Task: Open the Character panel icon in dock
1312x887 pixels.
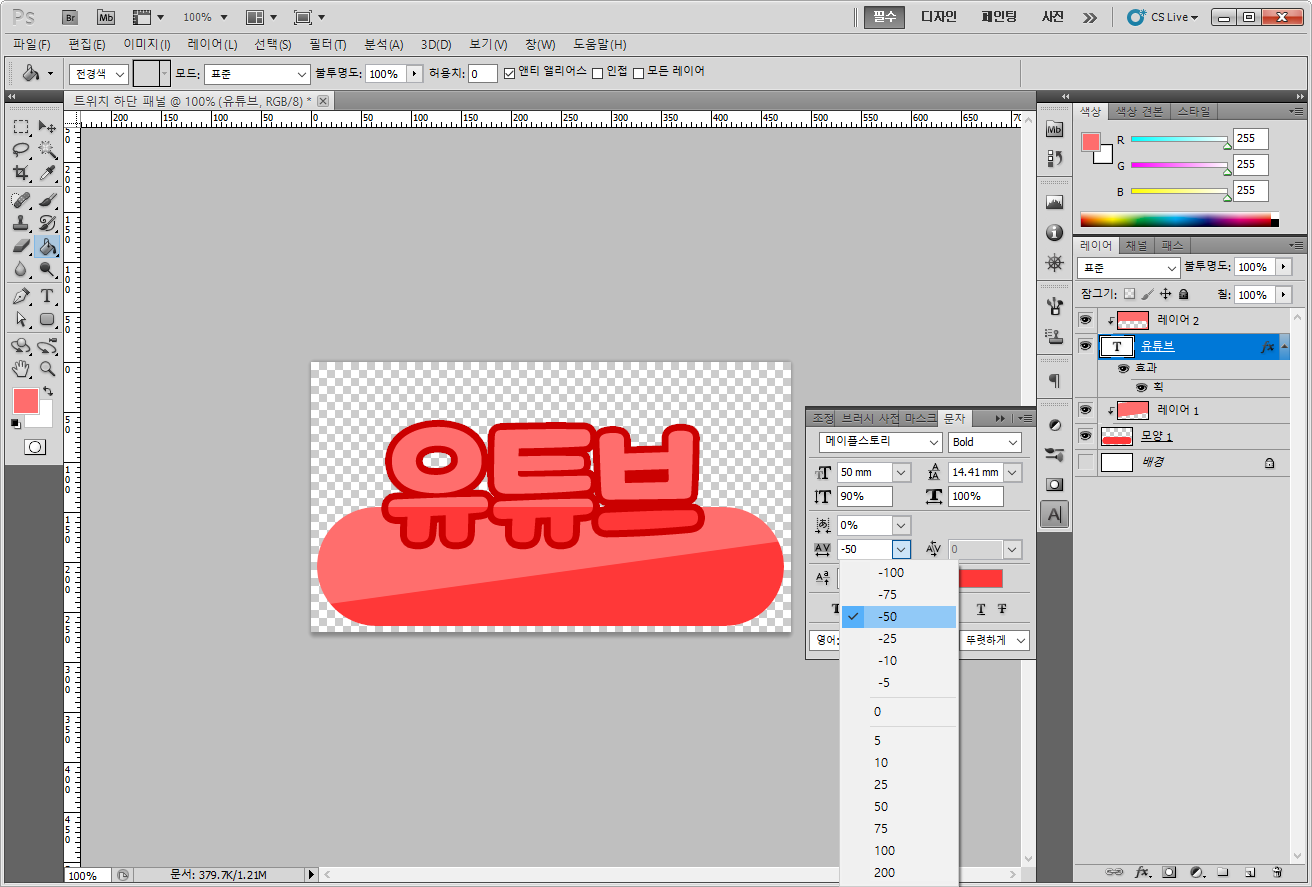Action: tap(1054, 514)
